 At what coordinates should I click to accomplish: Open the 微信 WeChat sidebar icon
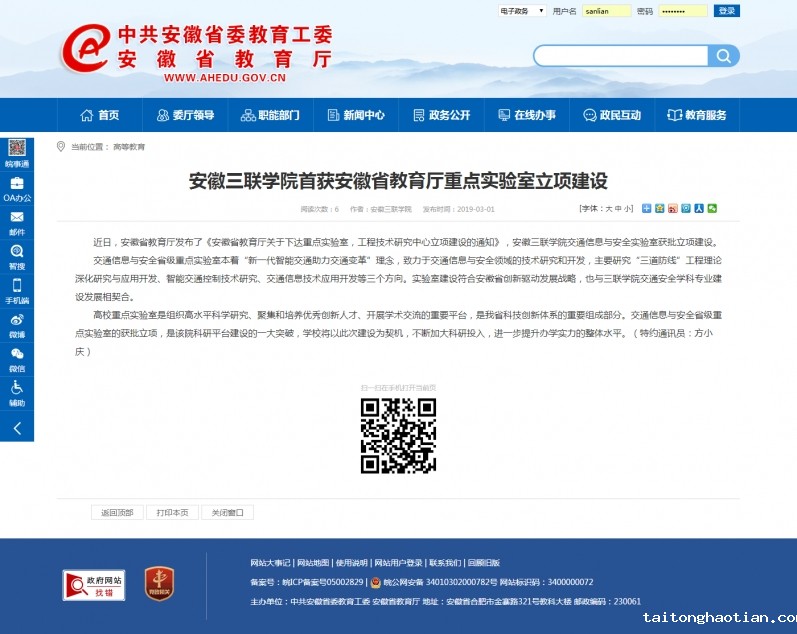(17, 358)
